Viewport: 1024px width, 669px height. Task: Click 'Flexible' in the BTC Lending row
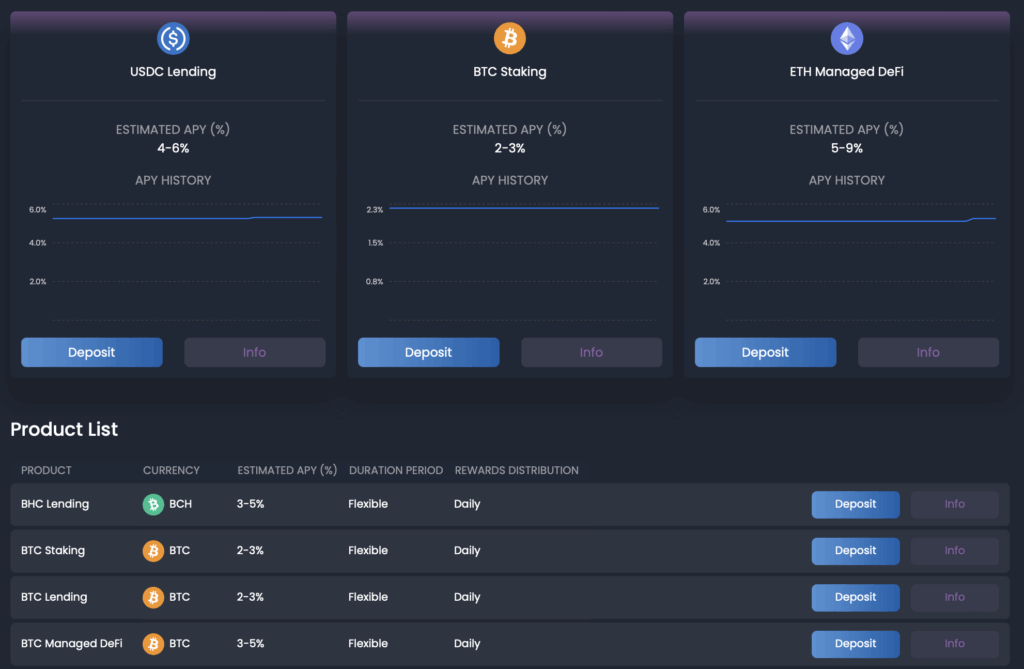tap(368, 597)
